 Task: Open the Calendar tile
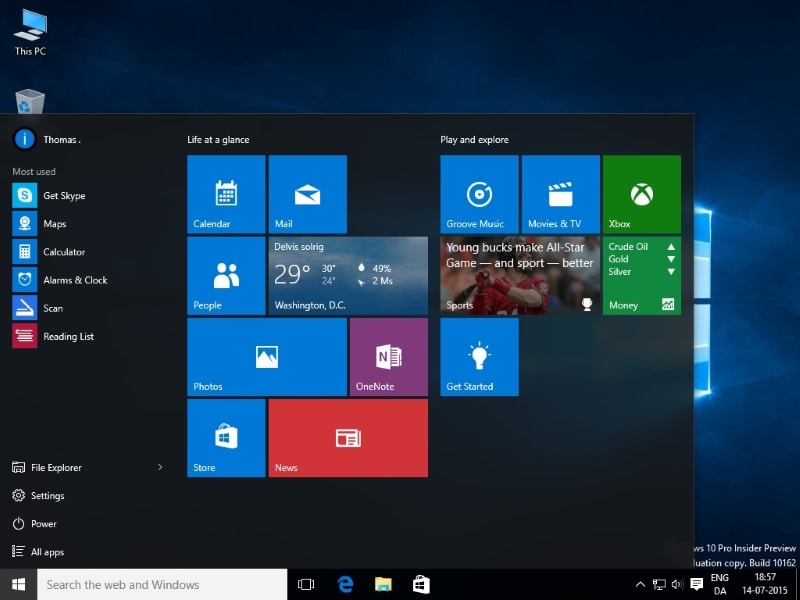coord(226,194)
